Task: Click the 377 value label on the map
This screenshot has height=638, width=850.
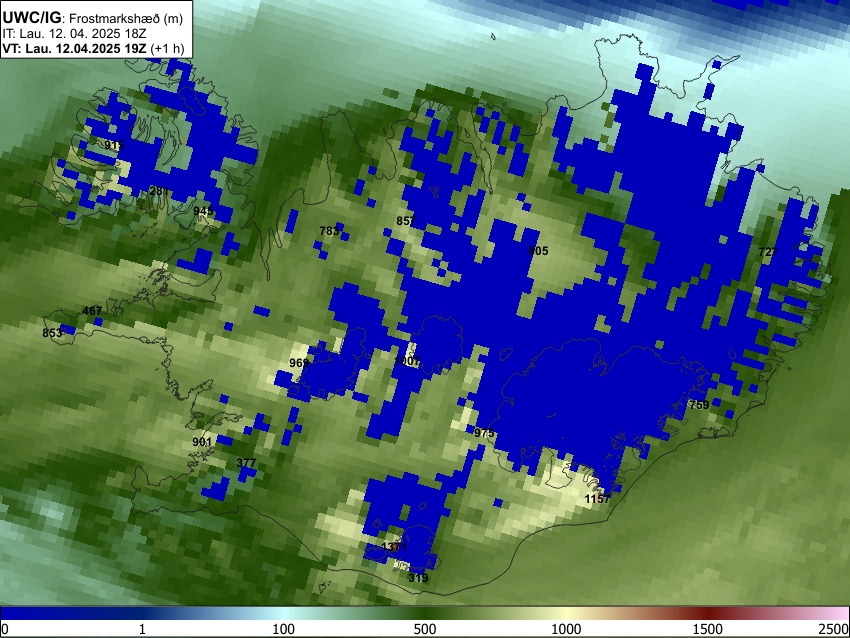Action: tap(246, 463)
